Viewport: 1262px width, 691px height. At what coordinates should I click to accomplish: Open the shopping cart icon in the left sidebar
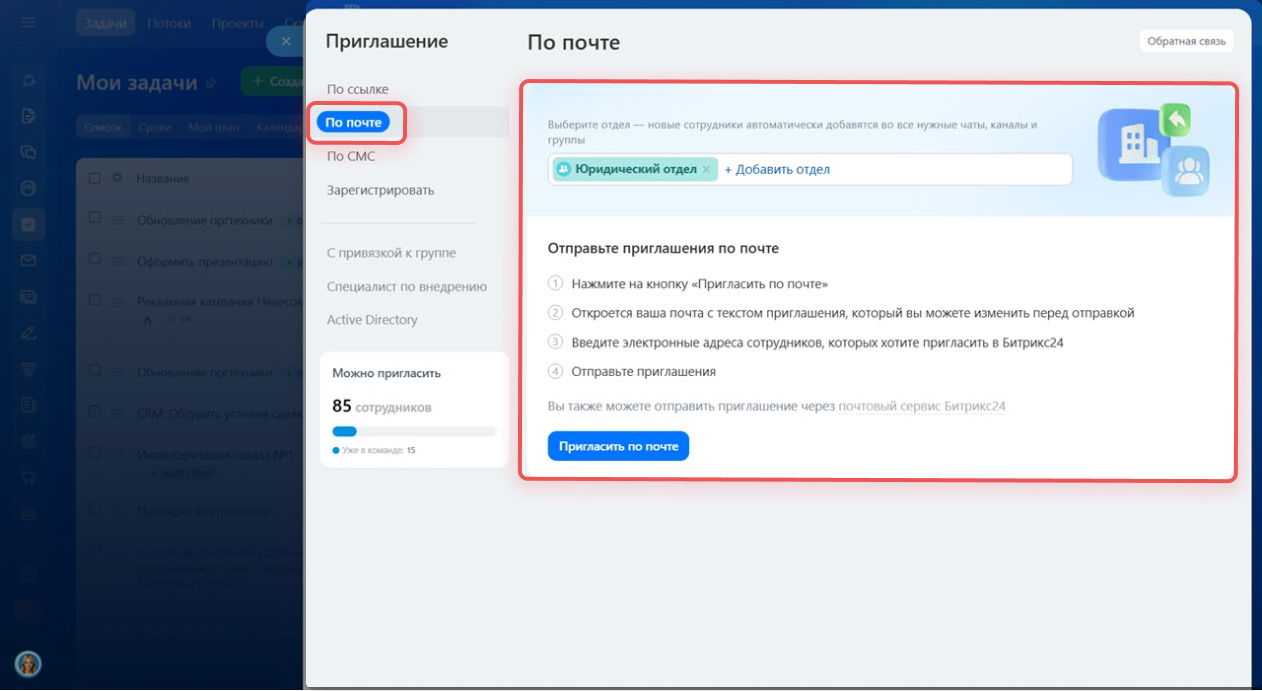pyautogui.click(x=29, y=476)
